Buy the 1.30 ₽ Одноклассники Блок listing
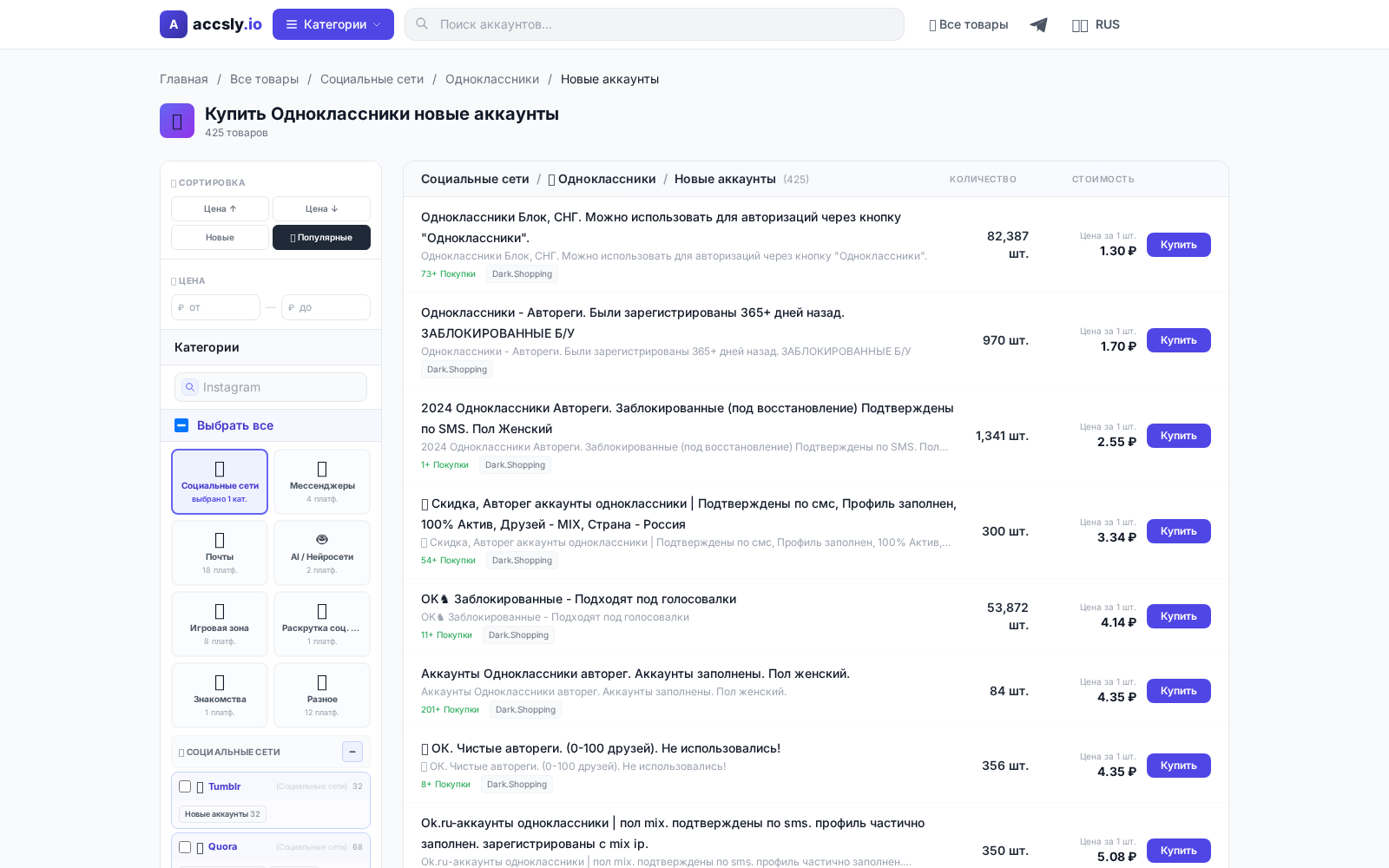1389x868 pixels. tap(1178, 245)
